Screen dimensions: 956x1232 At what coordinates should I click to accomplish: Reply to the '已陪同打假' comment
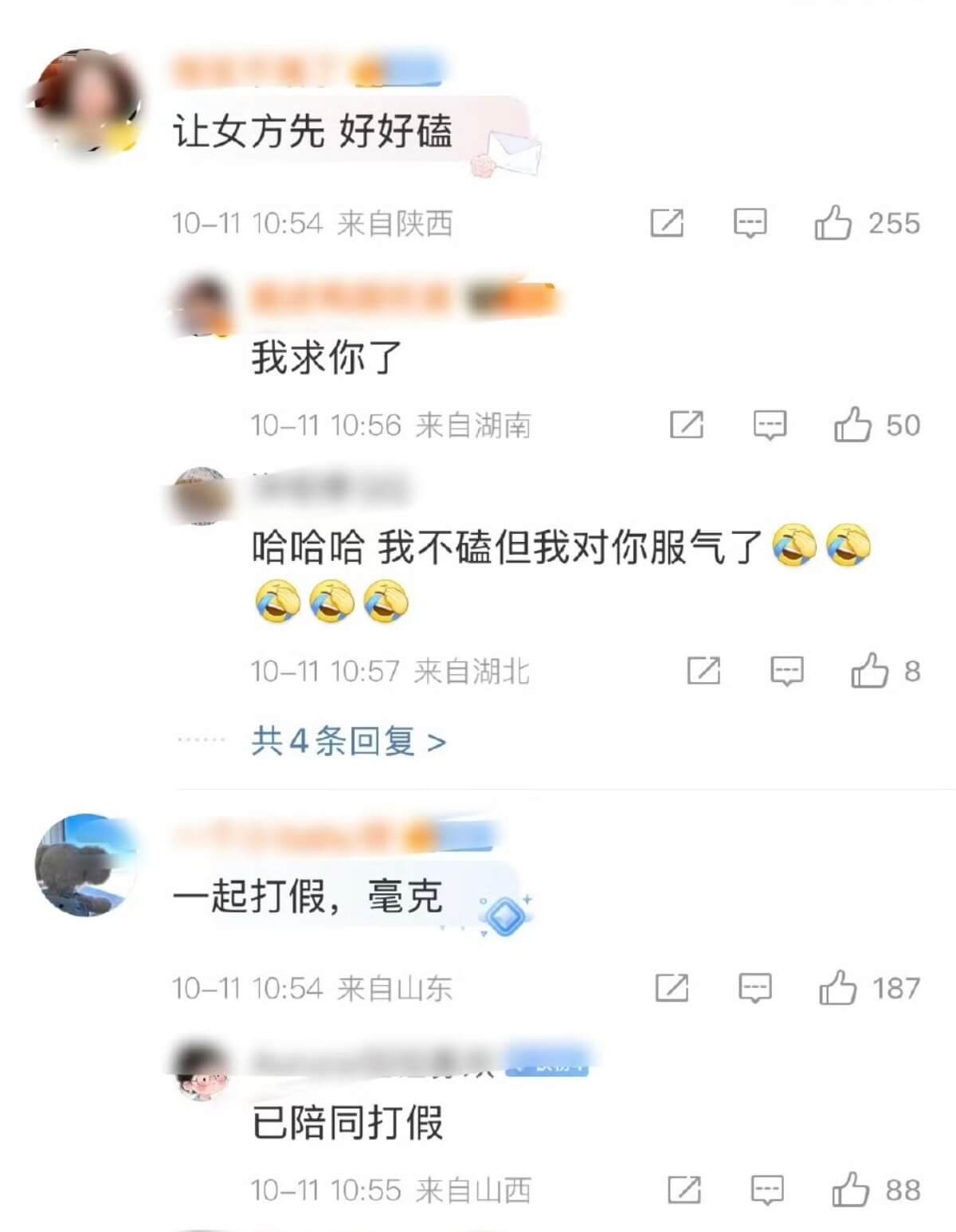767,1191
